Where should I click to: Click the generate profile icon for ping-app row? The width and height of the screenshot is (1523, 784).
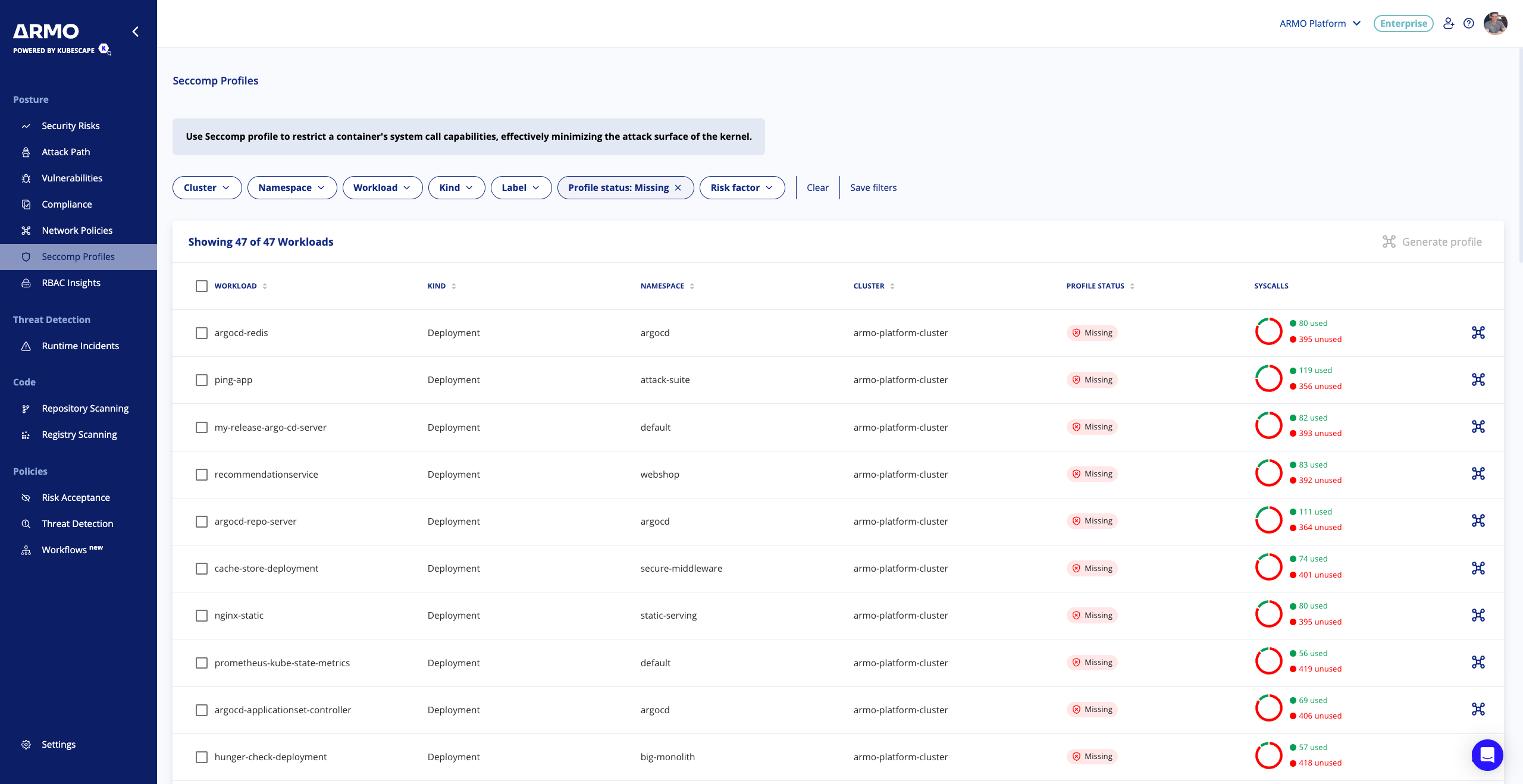[1478, 380]
